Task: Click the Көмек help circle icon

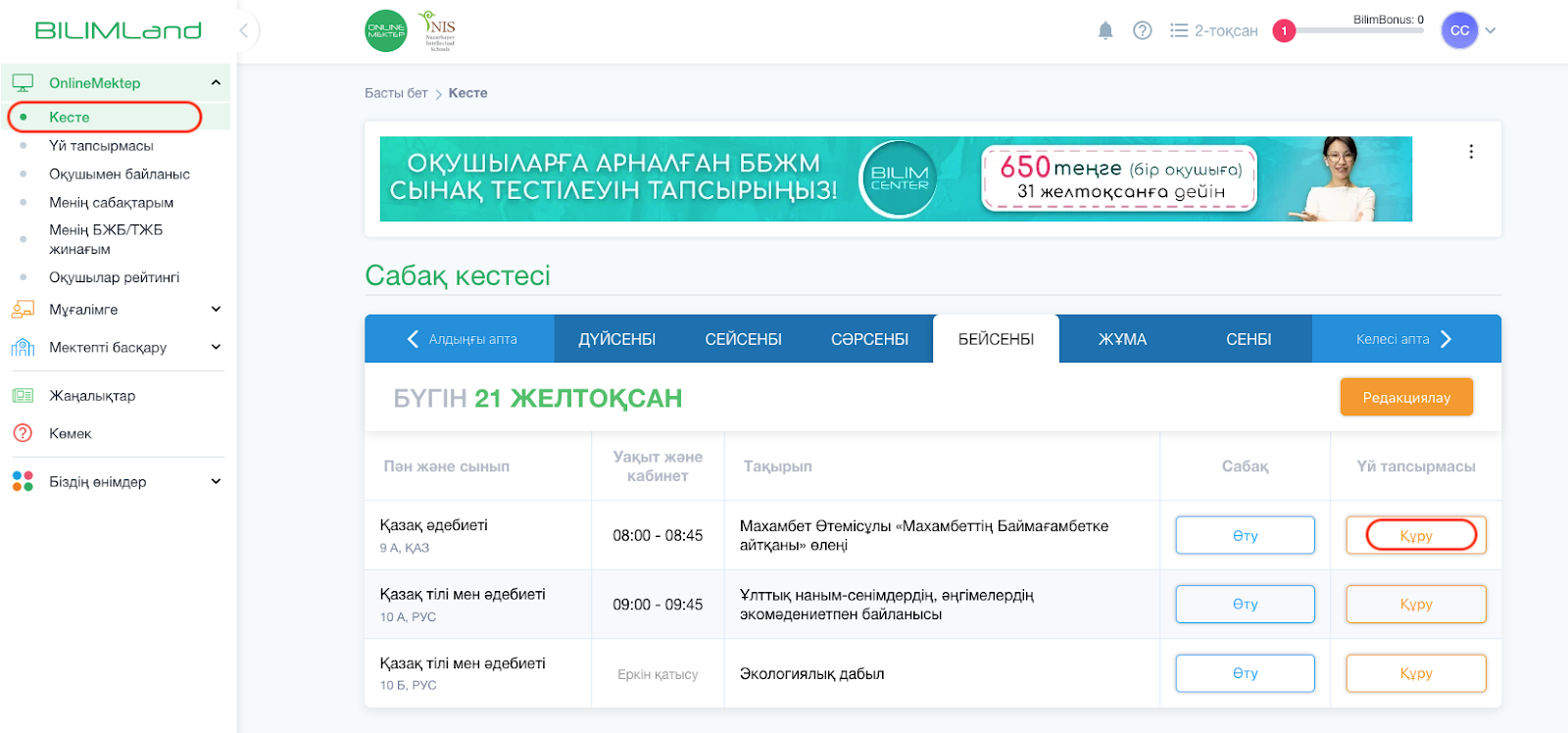Action: point(23,433)
